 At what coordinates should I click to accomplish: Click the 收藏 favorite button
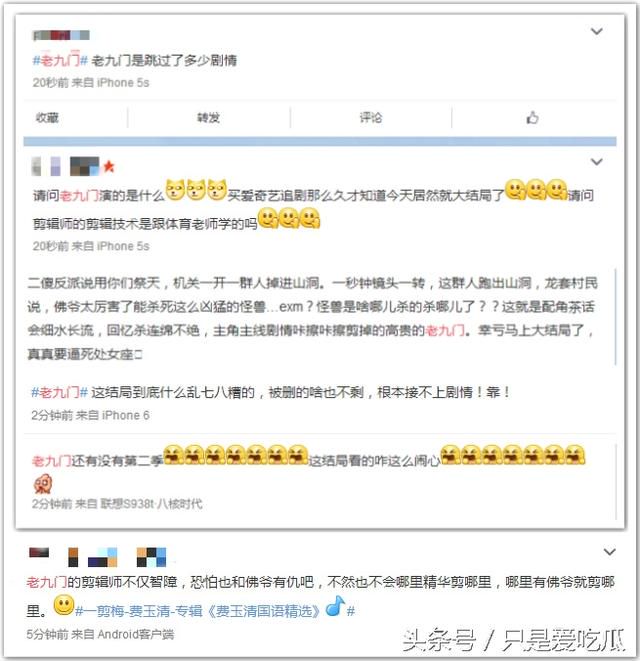(x=47, y=118)
